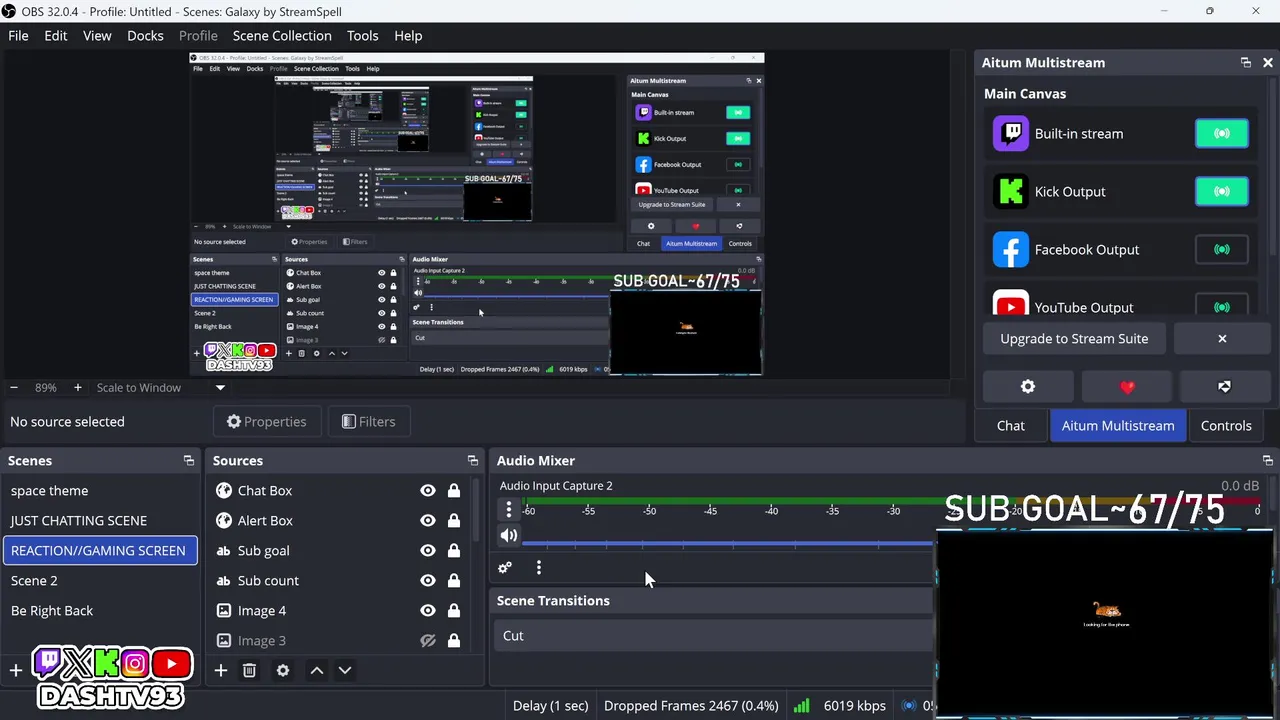
Task: Open the Docks menu
Action: 145,35
